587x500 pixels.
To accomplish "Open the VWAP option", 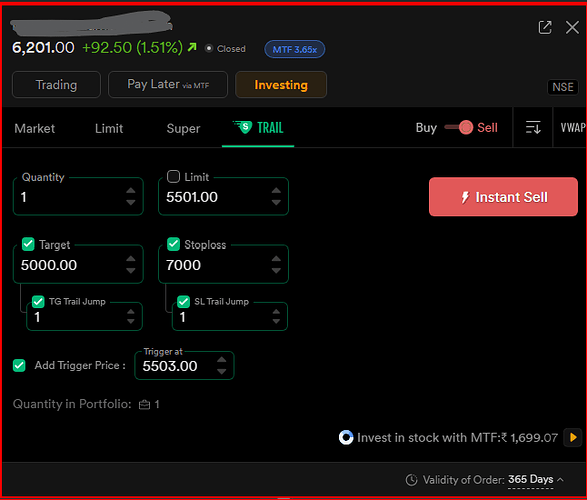I will [572, 128].
